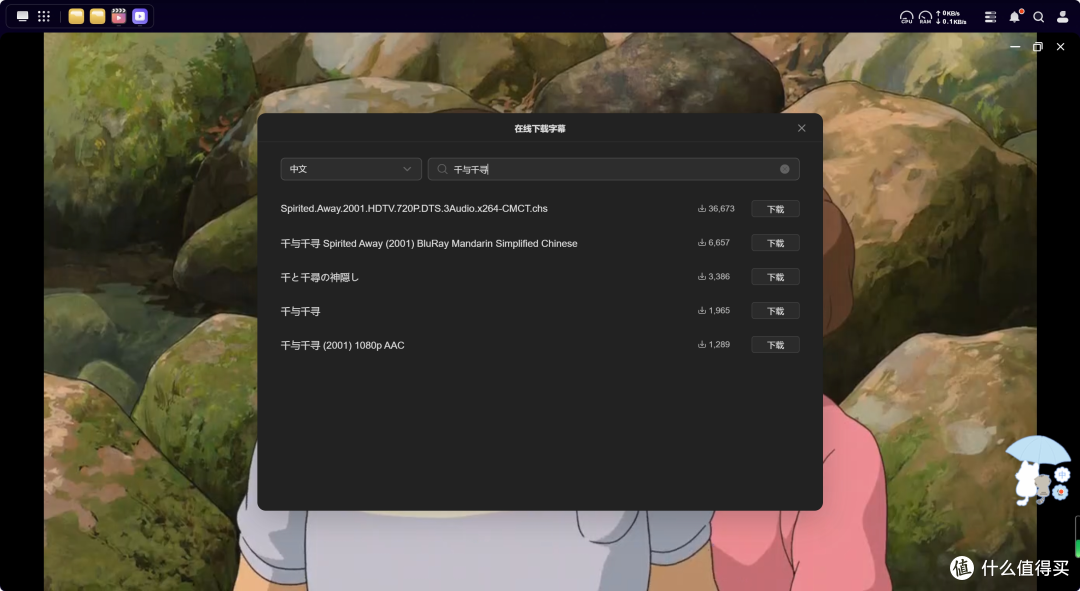Download the BluRay Mandarin Simplified Chinese subtitle
This screenshot has width=1080, height=591.
pyautogui.click(x=775, y=242)
